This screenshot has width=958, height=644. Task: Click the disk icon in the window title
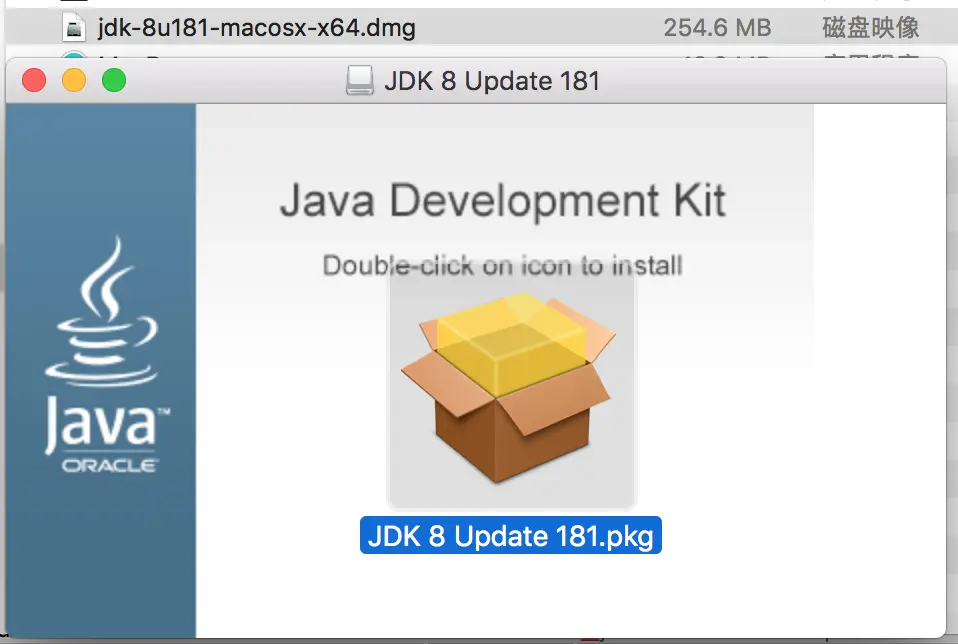(x=359, y=80)
